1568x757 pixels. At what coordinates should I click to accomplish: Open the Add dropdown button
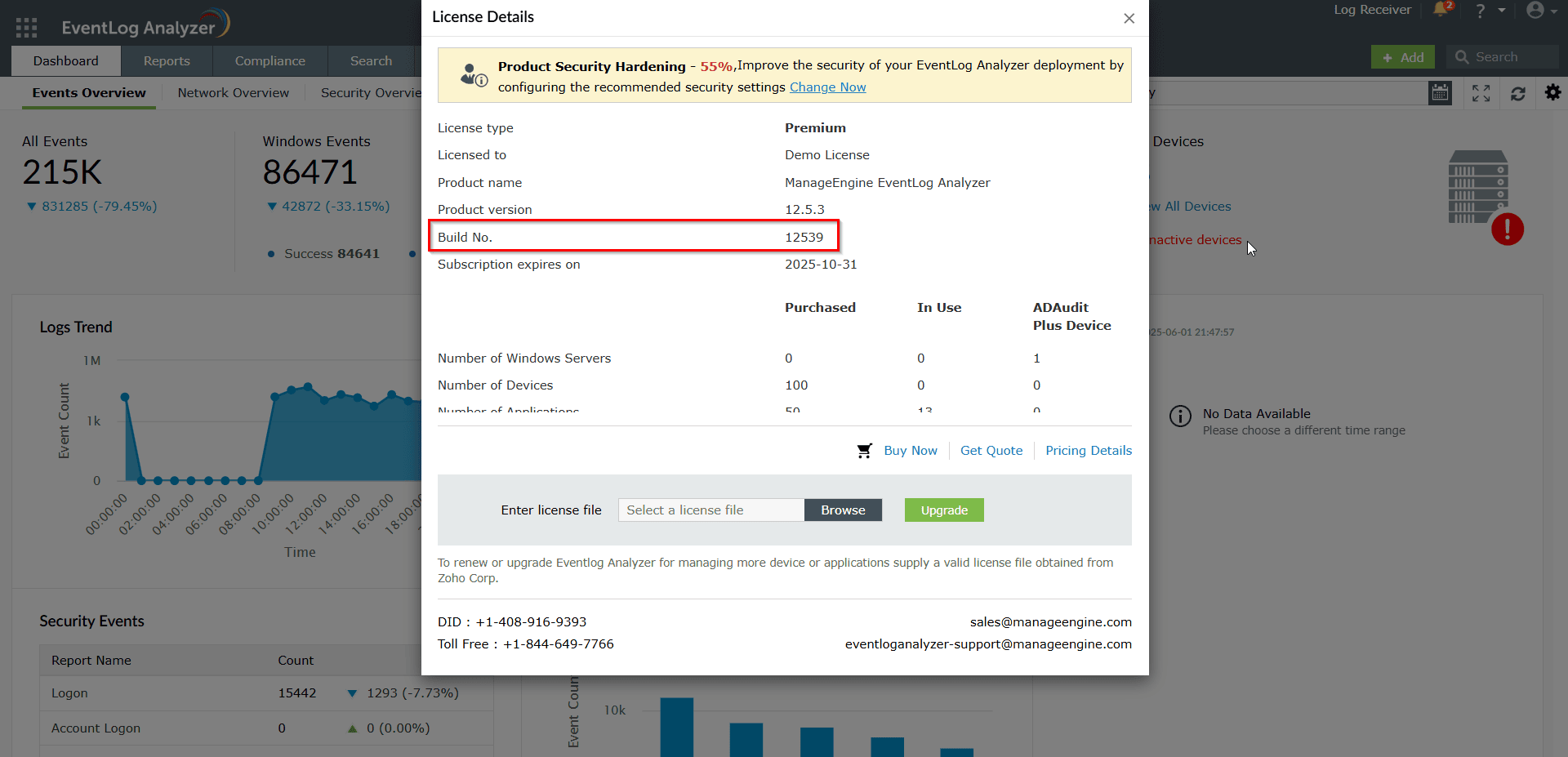tap(1402, 57)
